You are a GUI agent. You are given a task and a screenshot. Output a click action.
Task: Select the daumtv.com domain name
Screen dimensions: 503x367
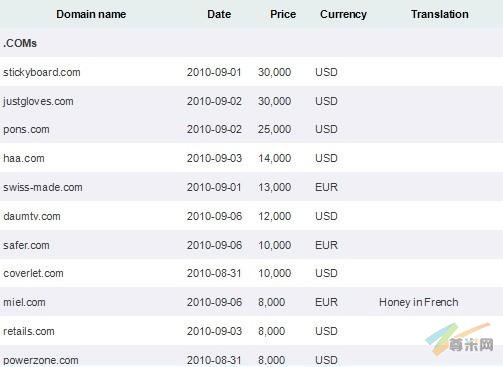pos(32,216)
